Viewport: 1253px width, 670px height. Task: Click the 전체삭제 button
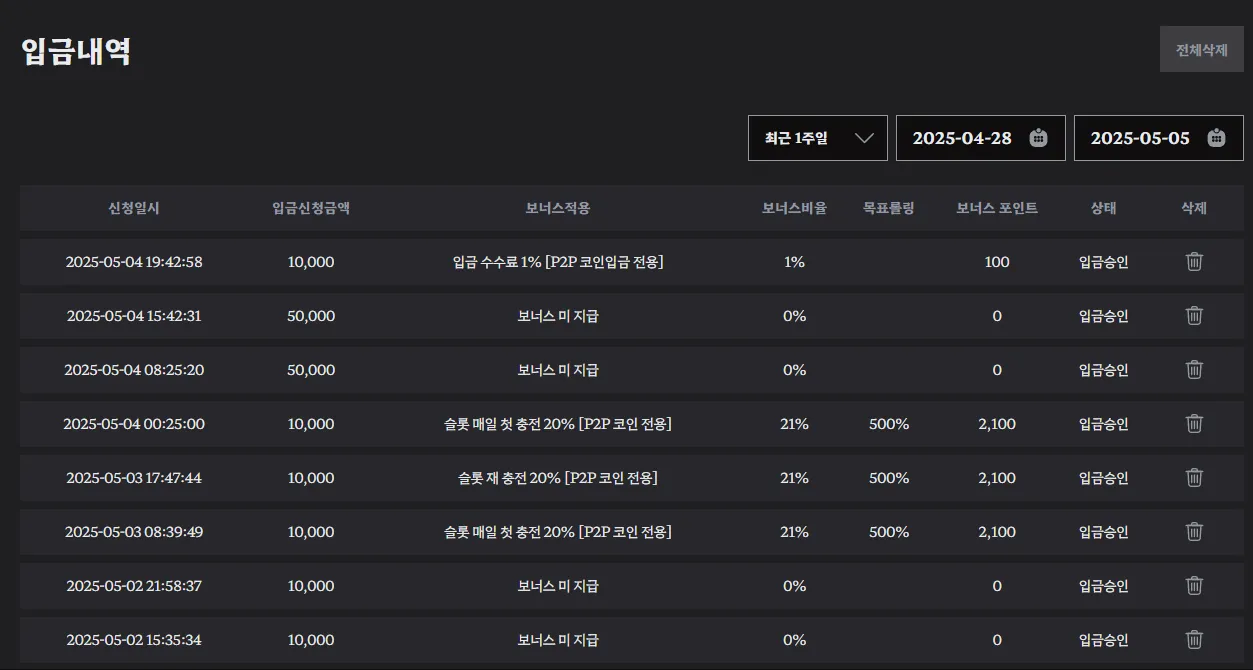1202,50
